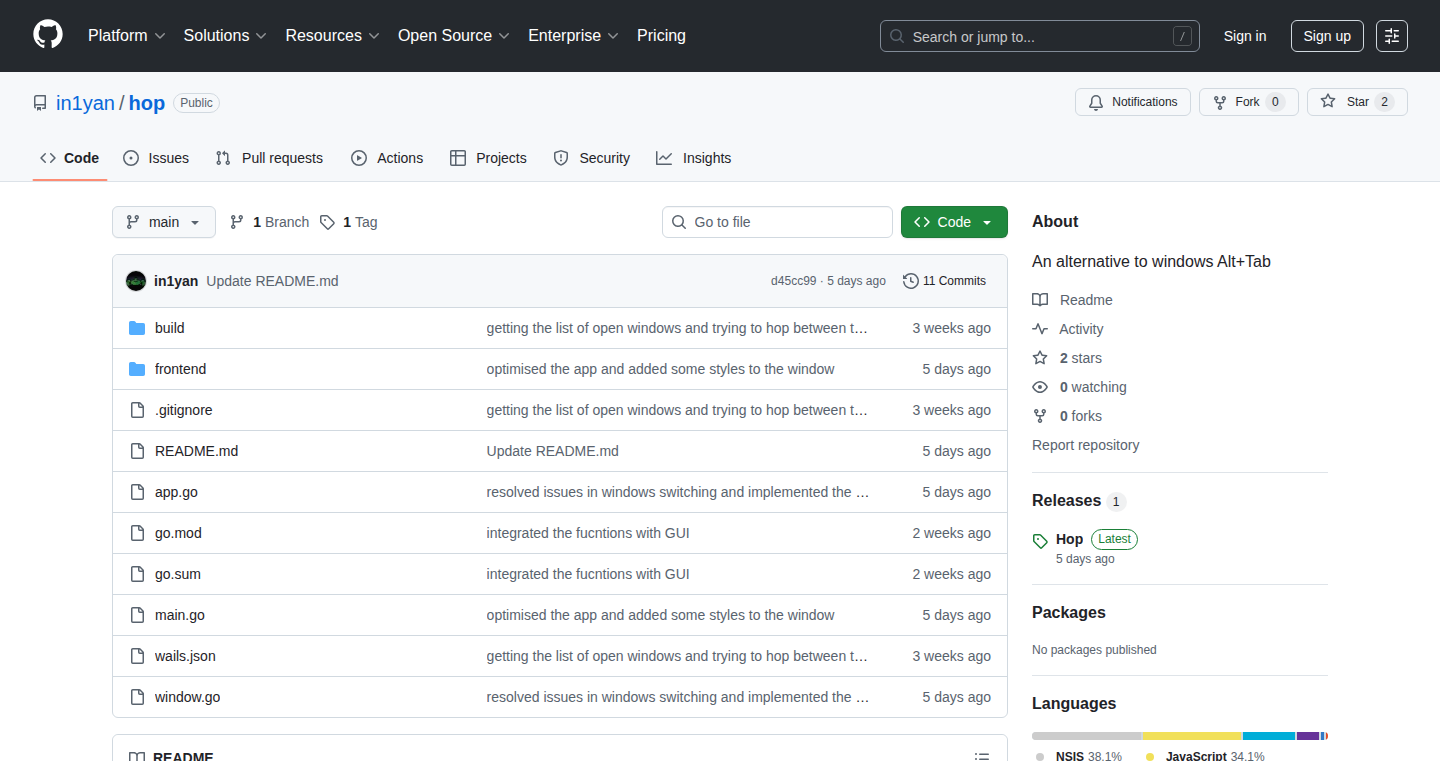Click the wails.json file icon
Viewport: 1440px width, 761px height.
coord(137,656)
